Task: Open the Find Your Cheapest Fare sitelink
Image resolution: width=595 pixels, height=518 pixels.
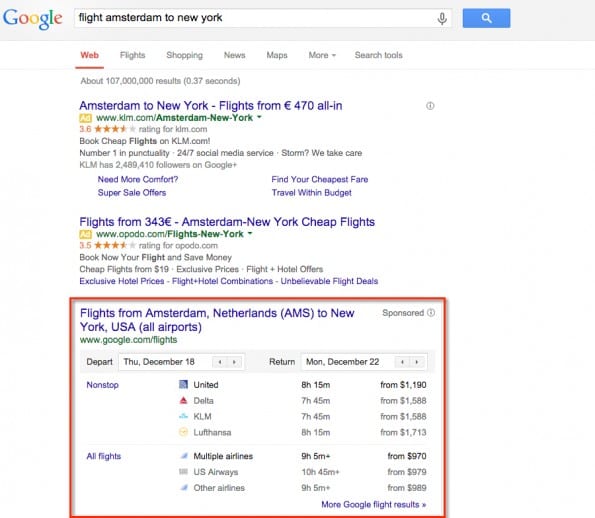Action: [x=320, y=179]
